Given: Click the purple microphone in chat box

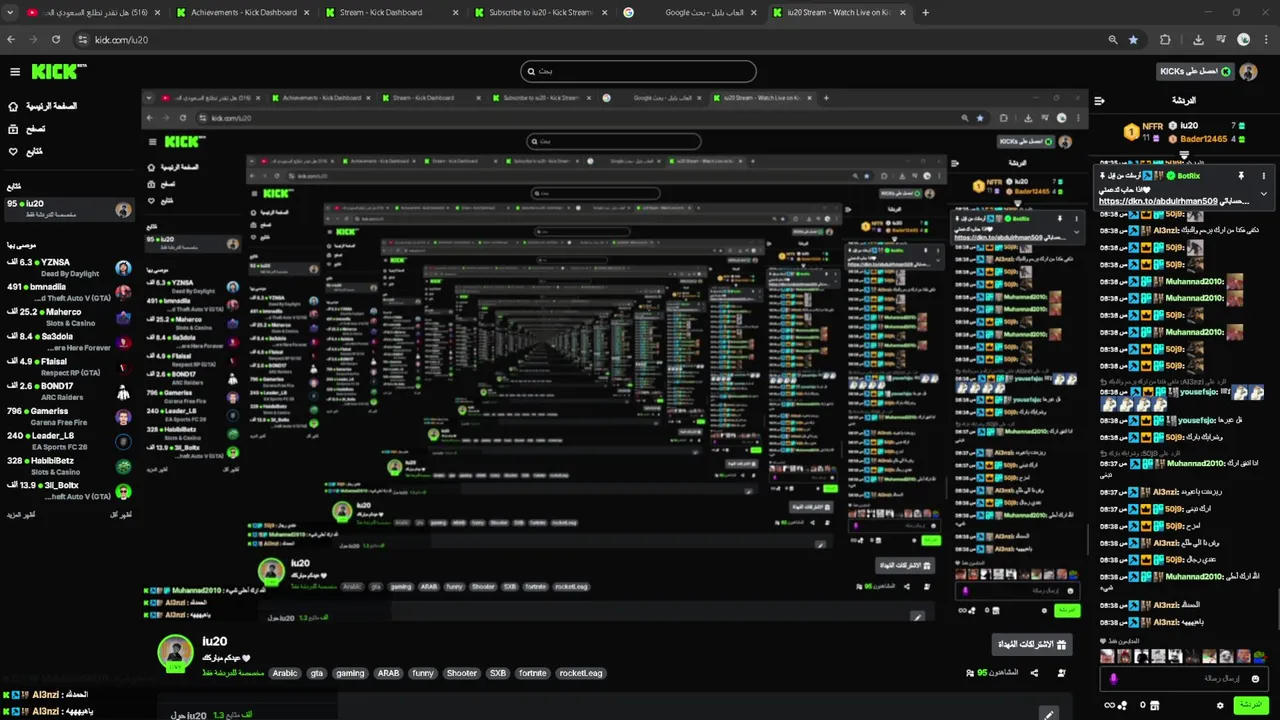Looking at the screenshot, I should tap(1113, 679).
